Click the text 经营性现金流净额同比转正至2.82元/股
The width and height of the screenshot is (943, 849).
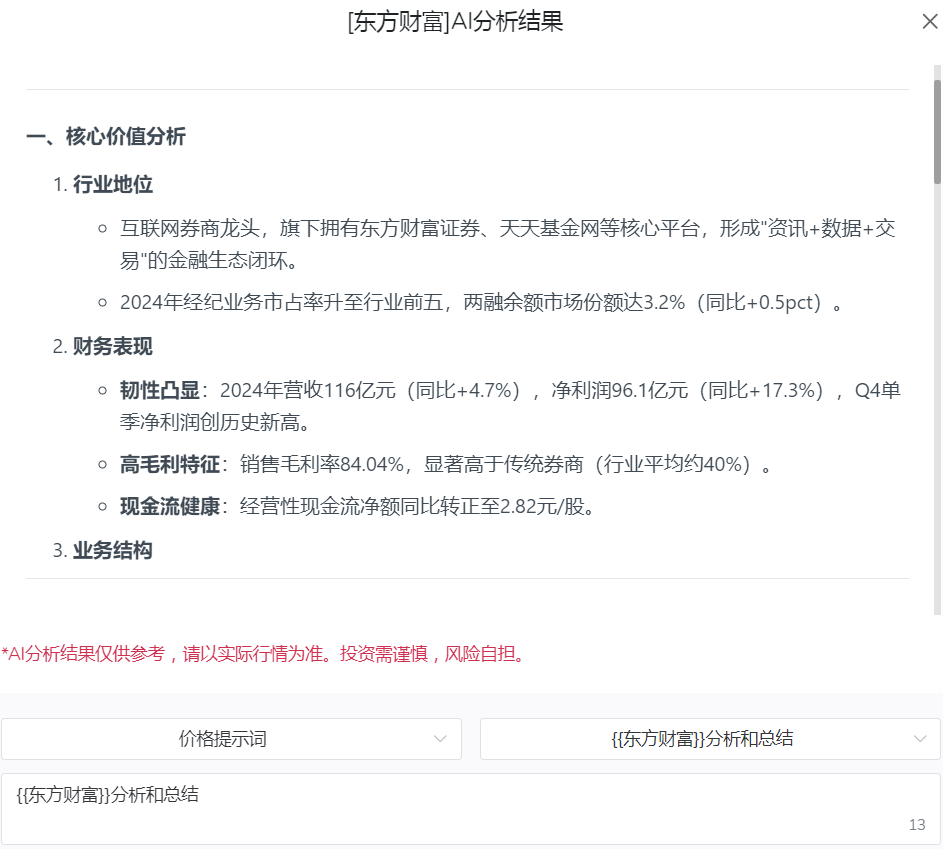tap(411, 506)
